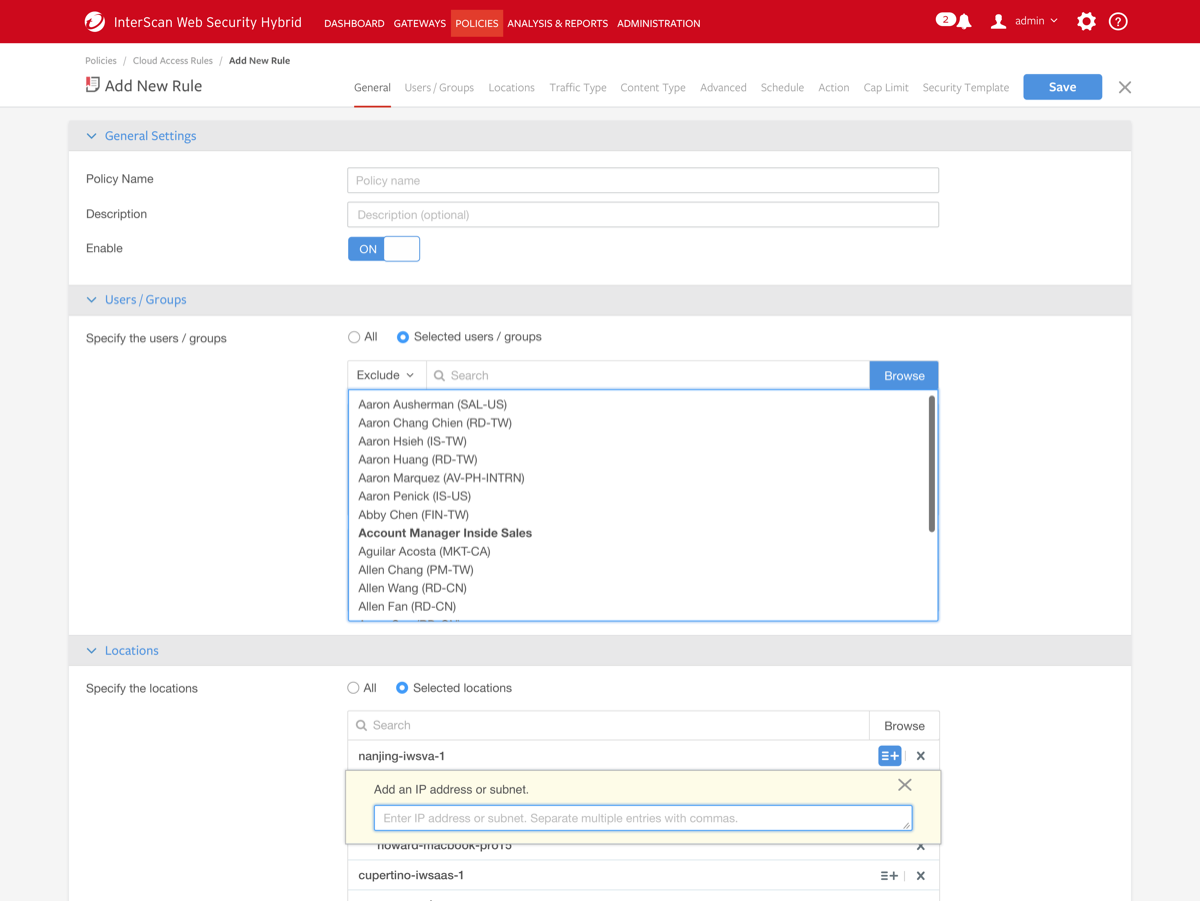The image size is (1200, 901).
Task: Close the Add an IP address popup
Action: 905,785
